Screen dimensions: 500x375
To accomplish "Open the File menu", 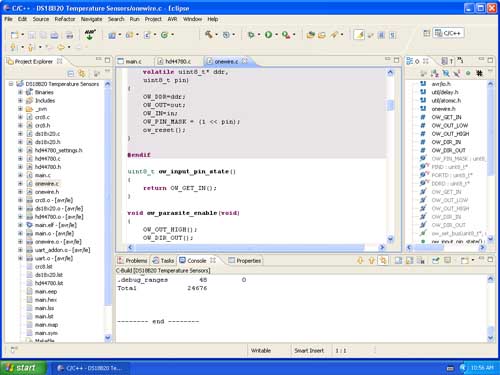I will (8, 19).
